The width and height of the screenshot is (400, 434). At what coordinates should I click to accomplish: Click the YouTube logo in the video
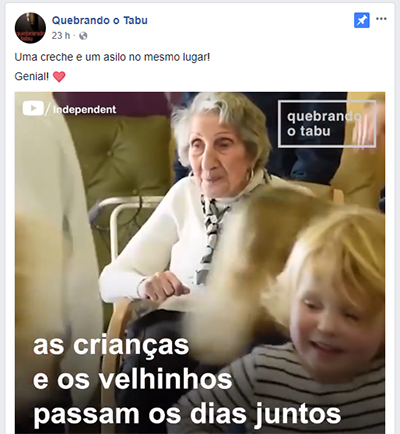[33, 108]
